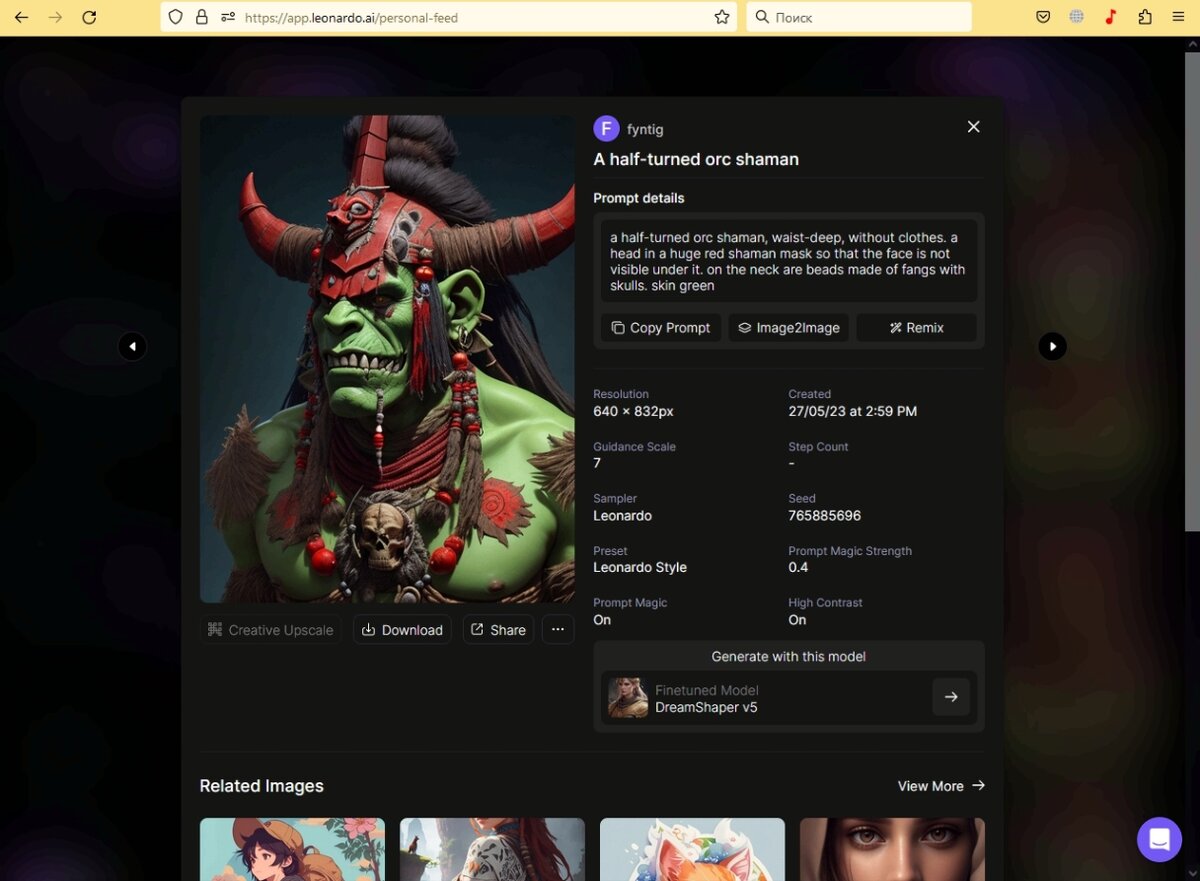Click View More related images link
1200x881 pixels.
pyautogui.click(x=941, y=786)
